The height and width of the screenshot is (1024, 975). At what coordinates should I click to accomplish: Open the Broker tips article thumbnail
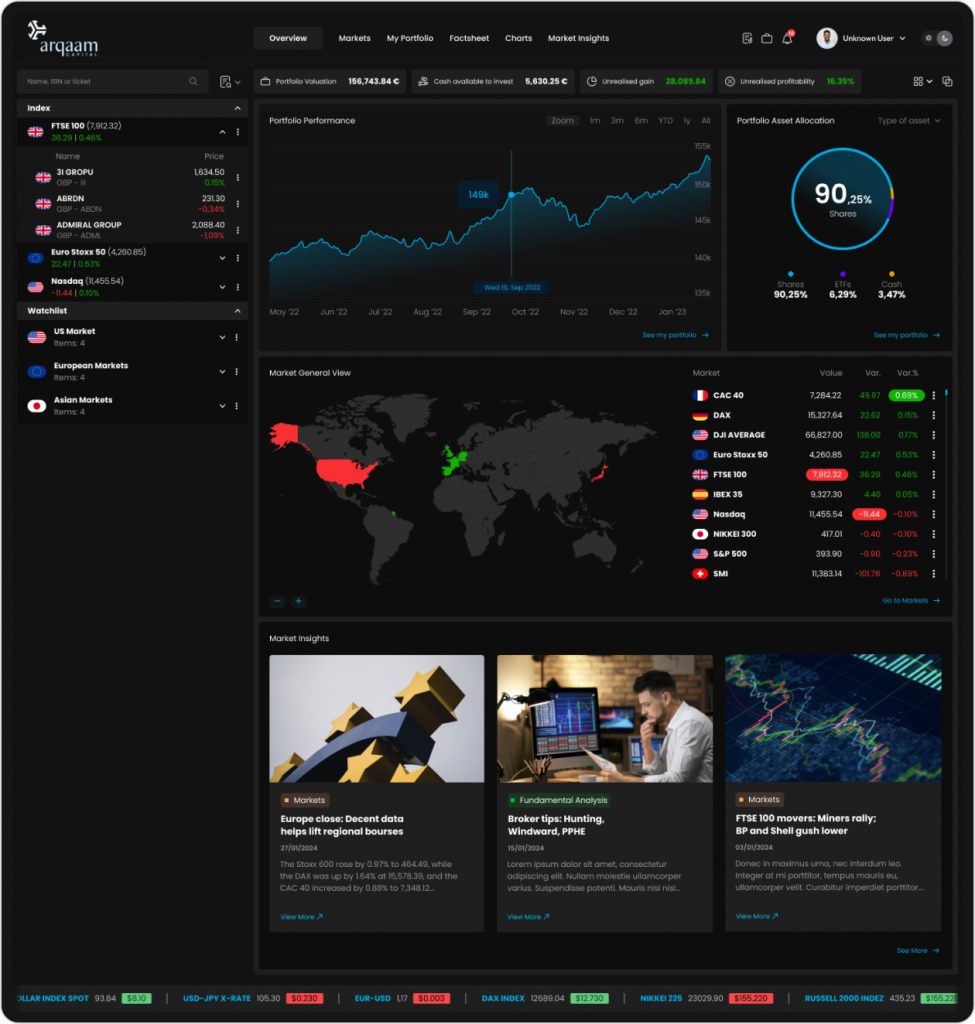604,718
